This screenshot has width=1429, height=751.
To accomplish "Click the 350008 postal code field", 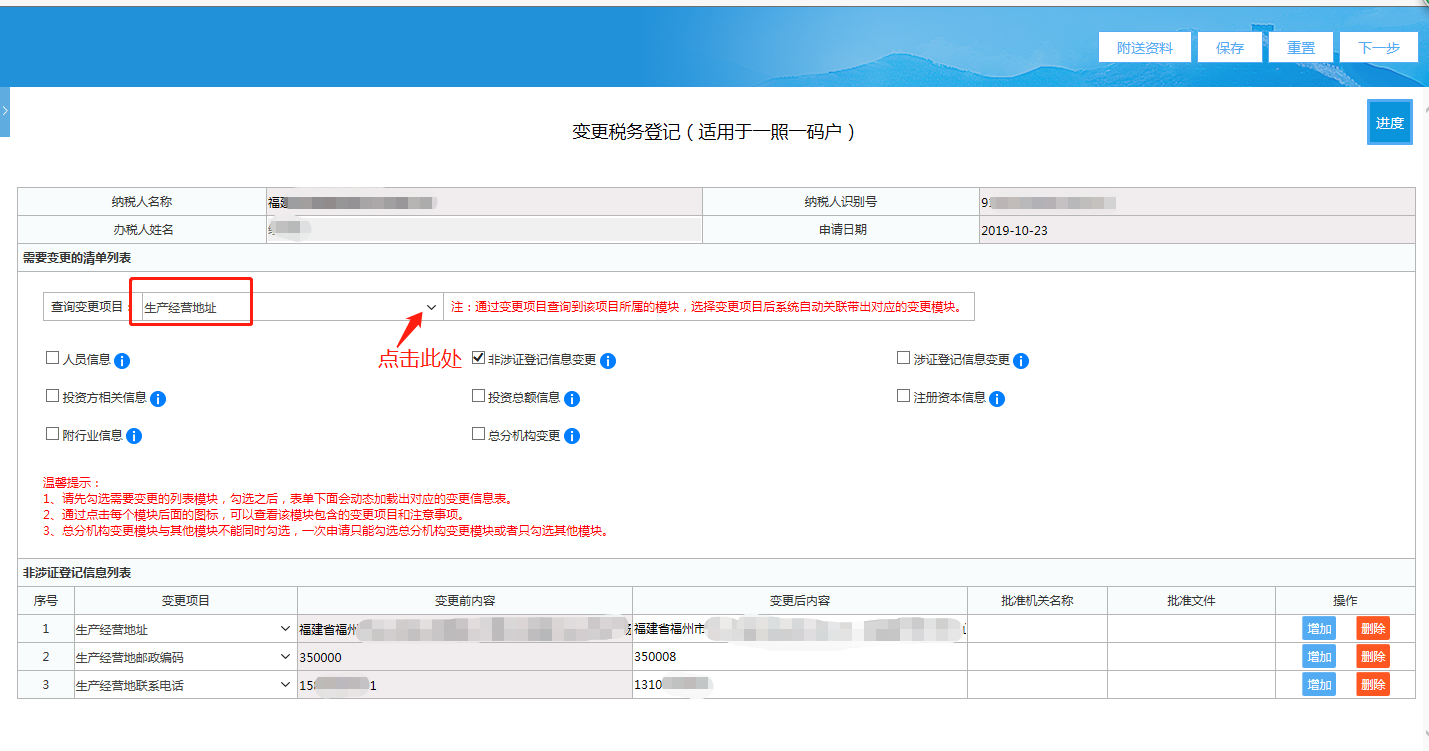I will point(798,657).
